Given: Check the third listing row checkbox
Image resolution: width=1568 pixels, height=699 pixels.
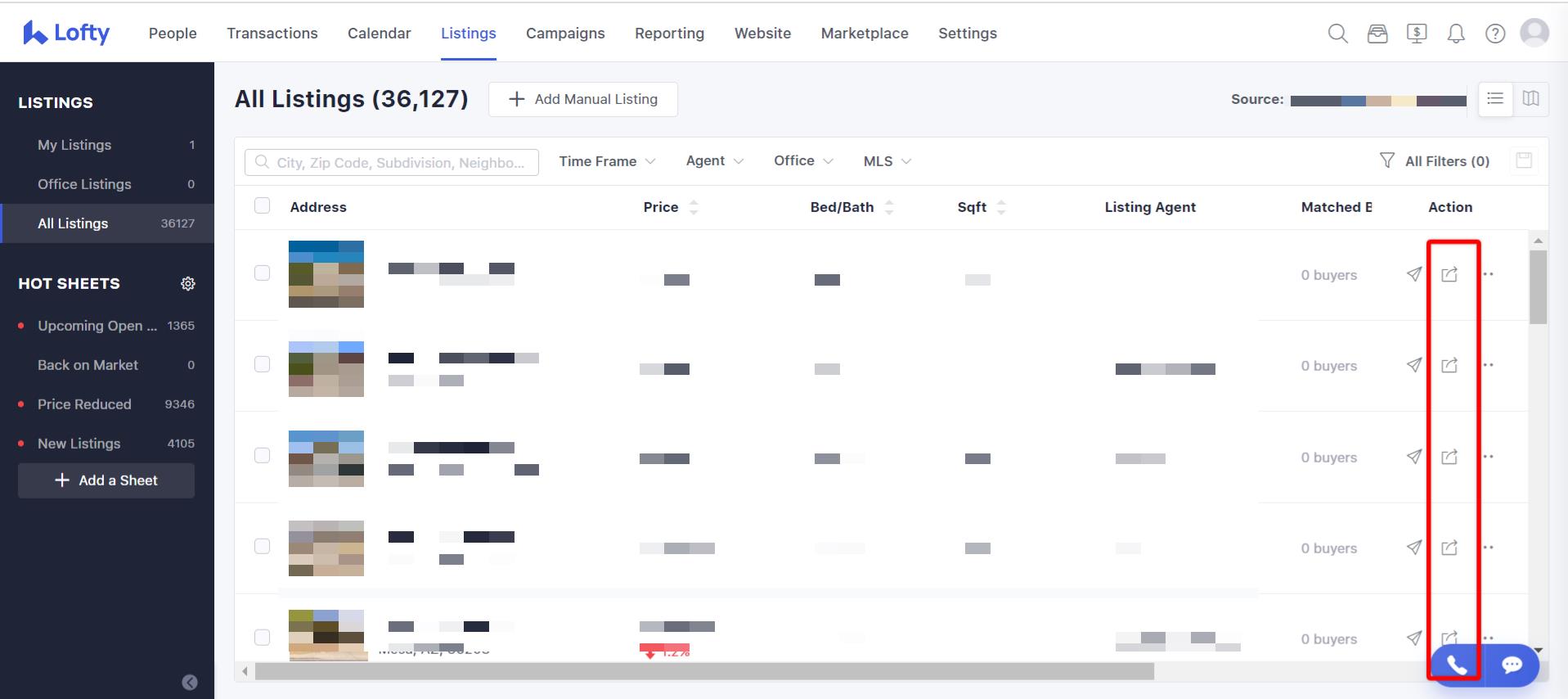Looking at the screenshot, I should point(262,456).
